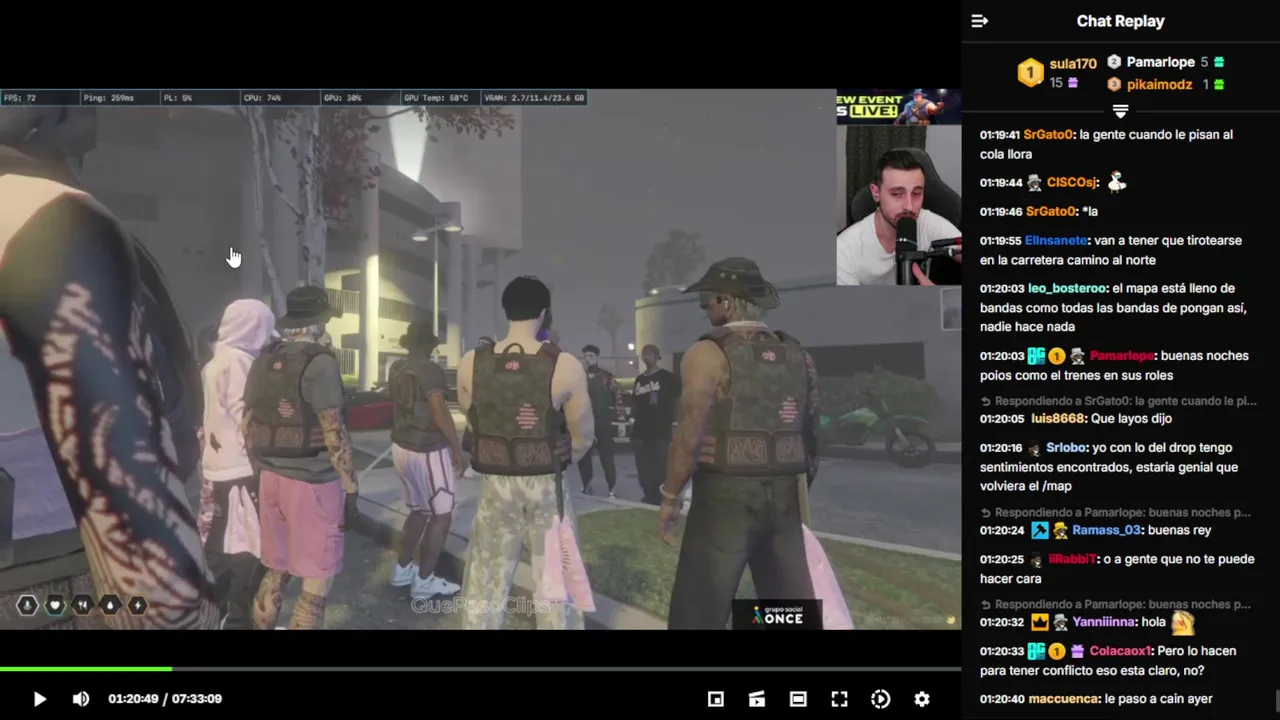Click the Chat Replay heading
The image size is (1280, 720).
[1120, 21]
